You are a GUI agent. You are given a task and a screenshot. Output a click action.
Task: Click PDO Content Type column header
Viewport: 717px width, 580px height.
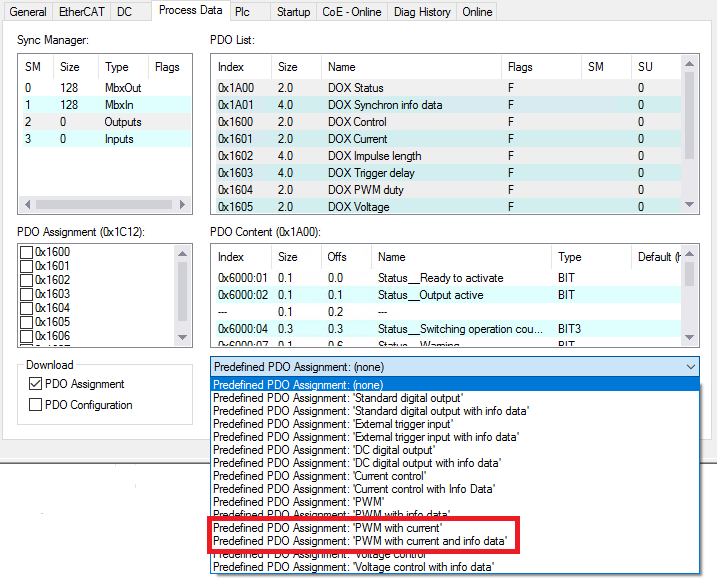[x=591, y=257]
